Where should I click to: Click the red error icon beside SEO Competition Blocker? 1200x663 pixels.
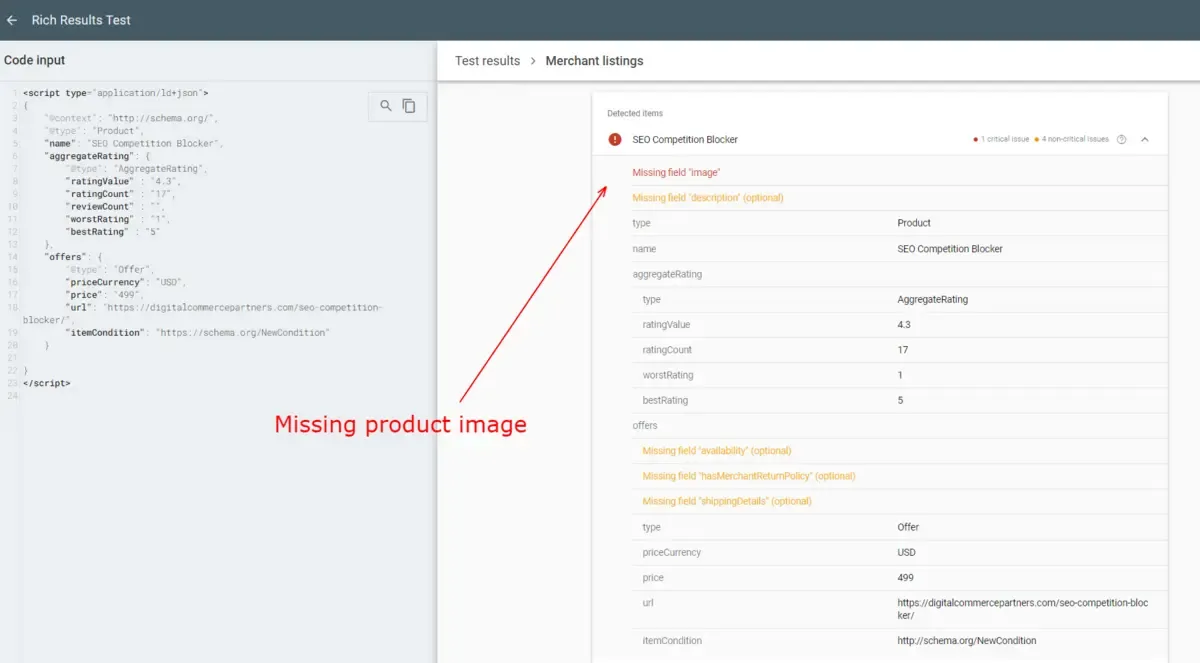615,139
